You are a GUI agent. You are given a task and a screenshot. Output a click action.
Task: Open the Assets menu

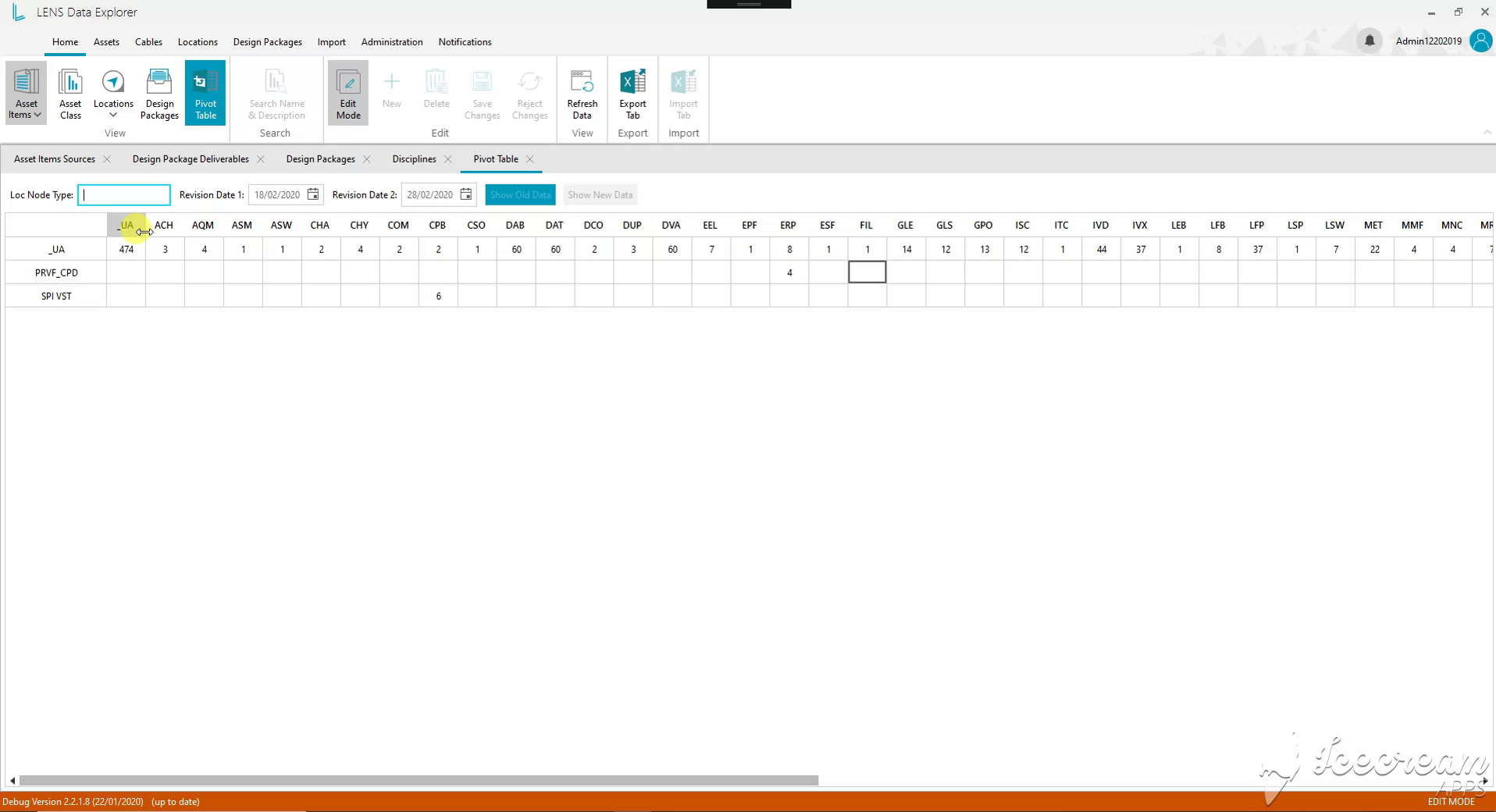[106, 42]
